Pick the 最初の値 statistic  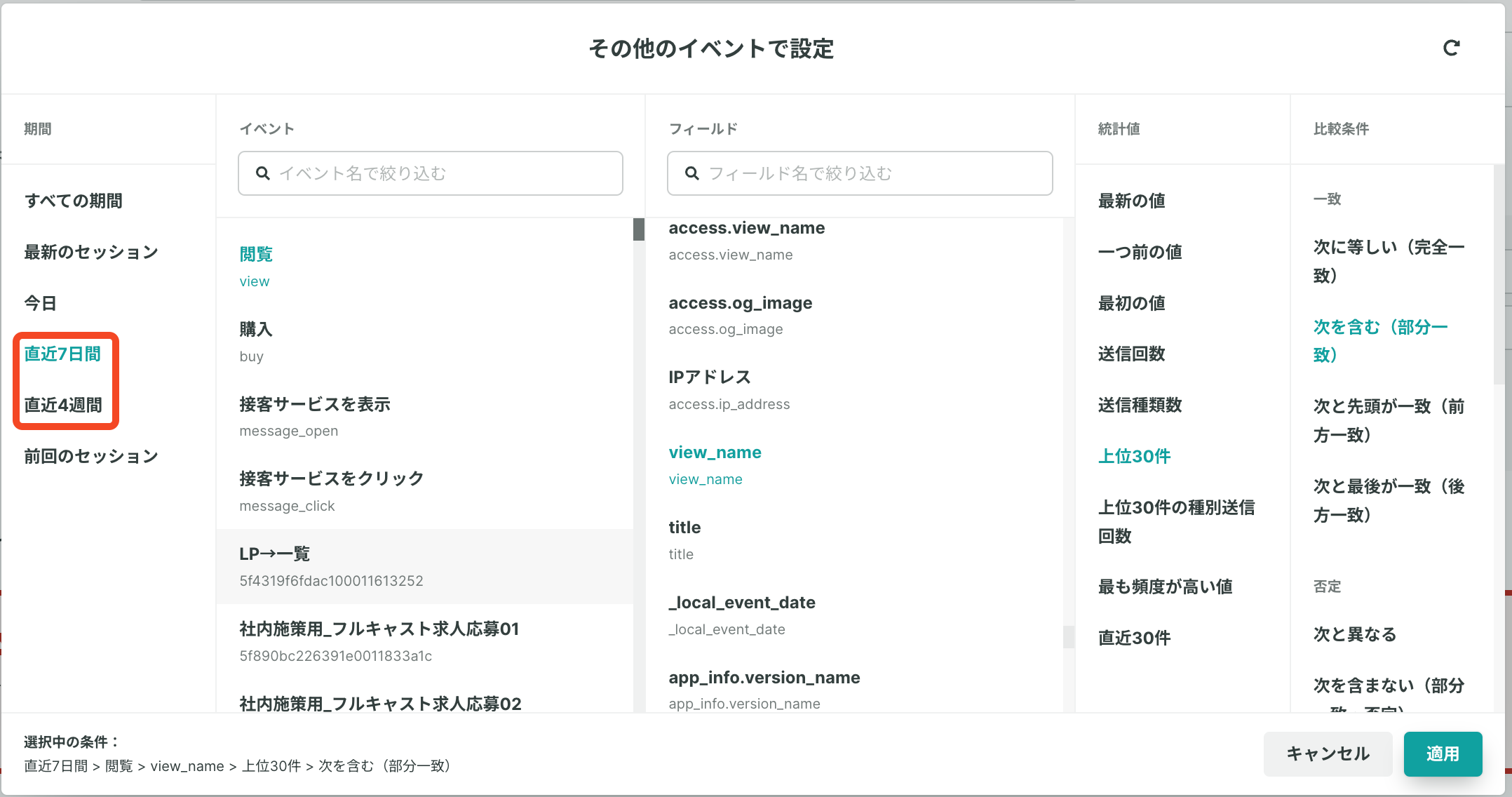click(x=1132, y=303)
